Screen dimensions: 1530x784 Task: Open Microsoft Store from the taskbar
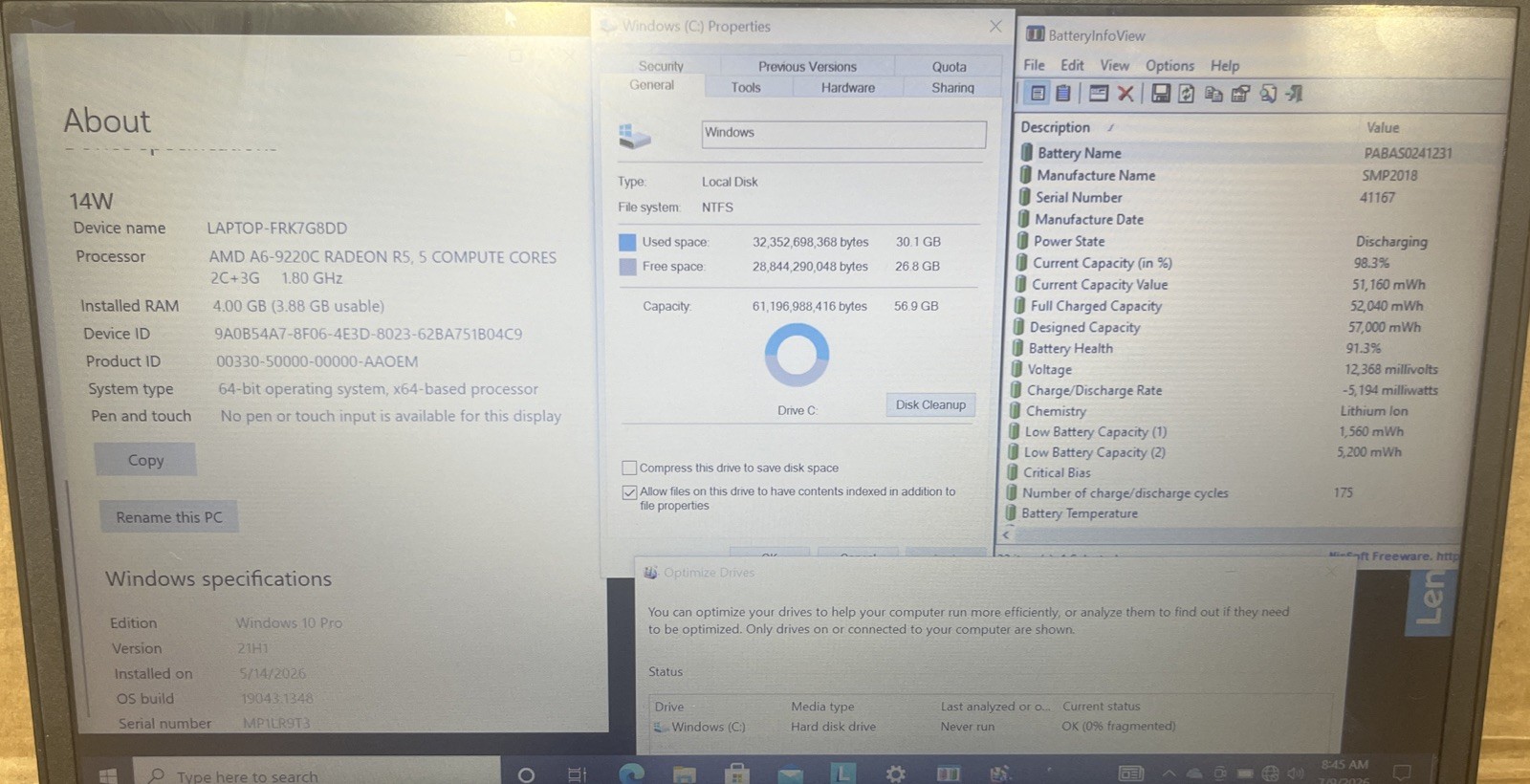736,773
